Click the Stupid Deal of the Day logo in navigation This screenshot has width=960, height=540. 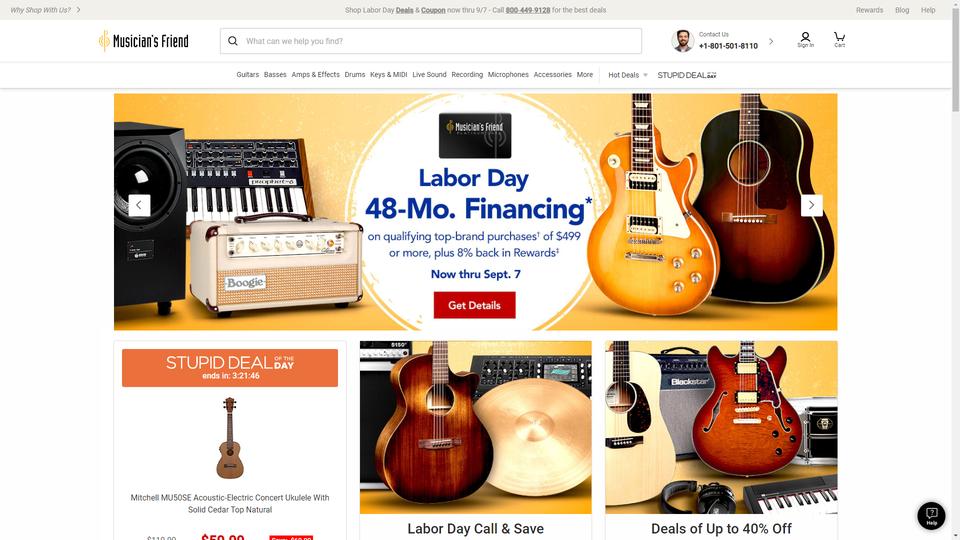(686, 75)
